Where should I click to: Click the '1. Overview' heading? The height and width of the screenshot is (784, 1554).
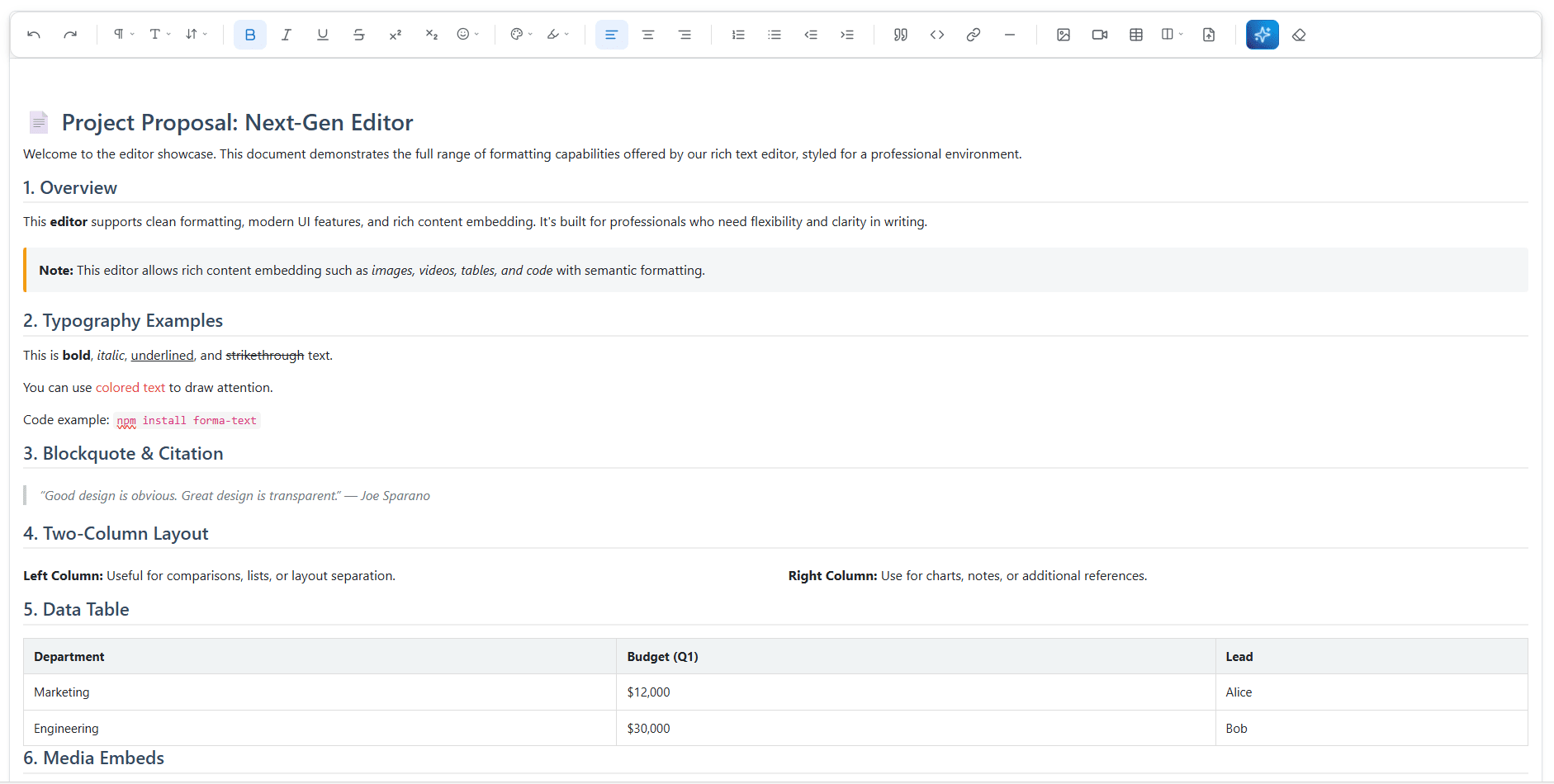tap(70, 187)
